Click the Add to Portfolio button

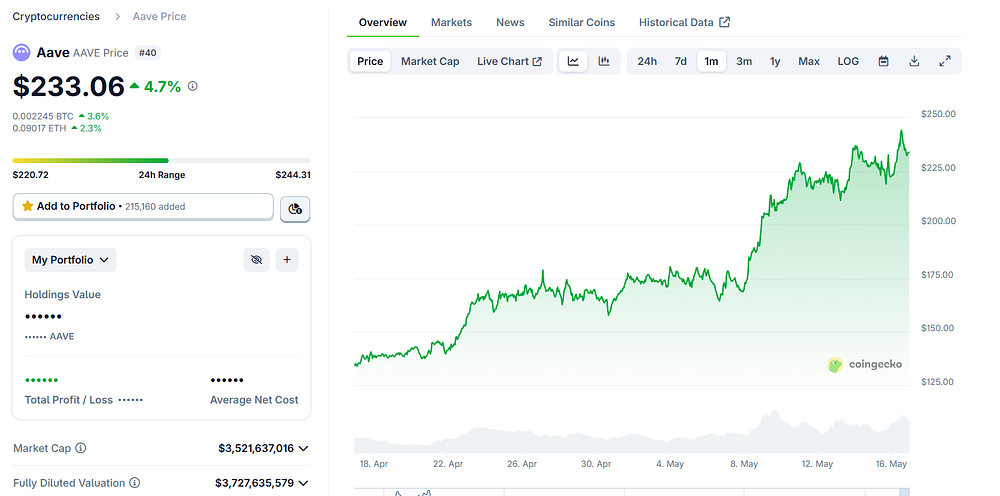click(143, 207)
